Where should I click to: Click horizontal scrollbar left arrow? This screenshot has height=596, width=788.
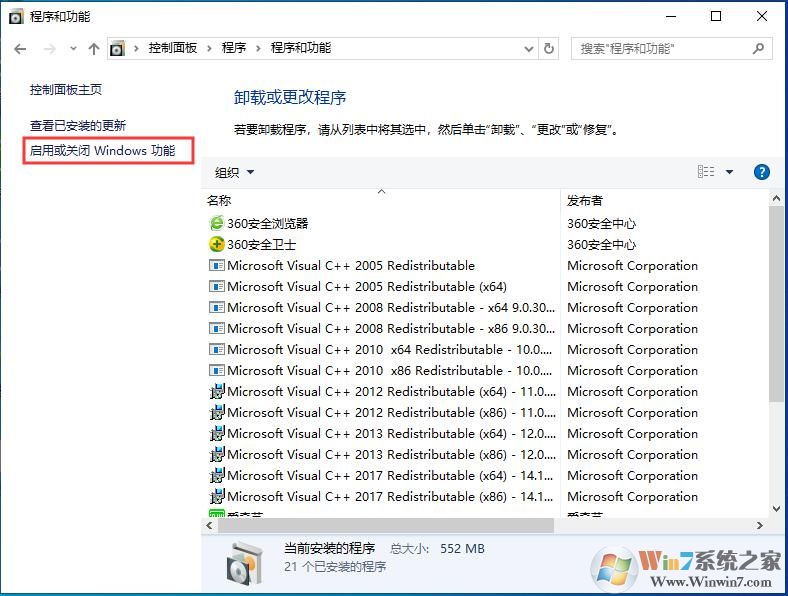(209, 526)
